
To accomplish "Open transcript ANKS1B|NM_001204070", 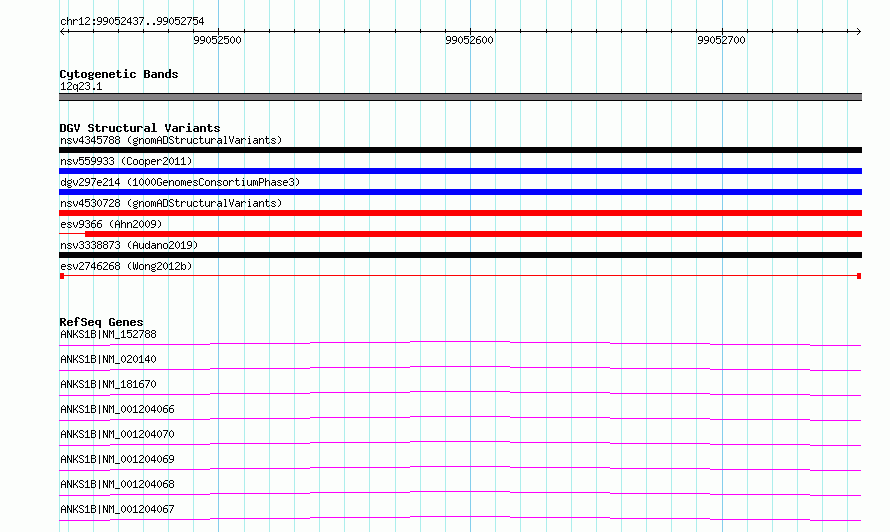I will pyautogui.click(x=117, y=434).
